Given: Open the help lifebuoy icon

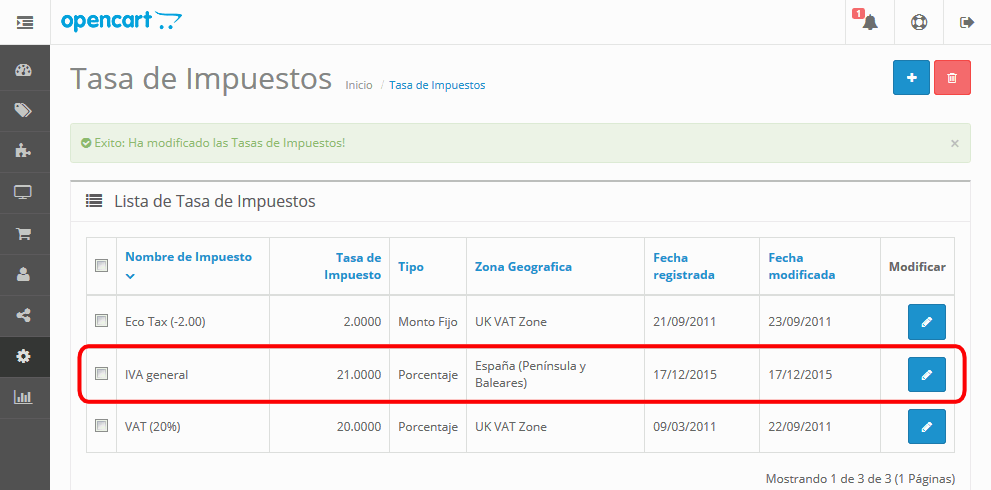Looking at the screenshot, I should click(918, 22).
